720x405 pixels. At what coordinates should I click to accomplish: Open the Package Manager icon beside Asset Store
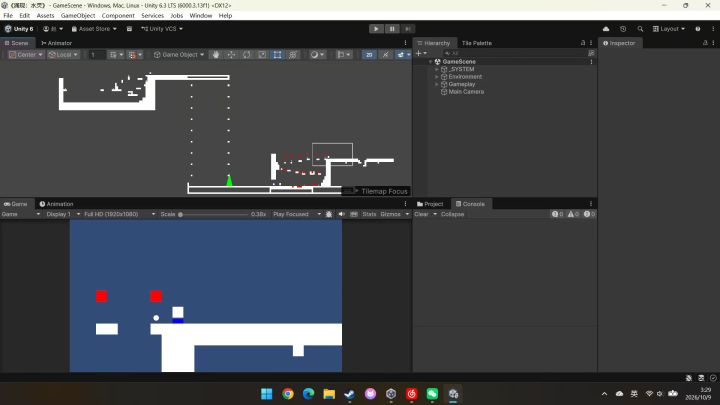pos(129,29)
